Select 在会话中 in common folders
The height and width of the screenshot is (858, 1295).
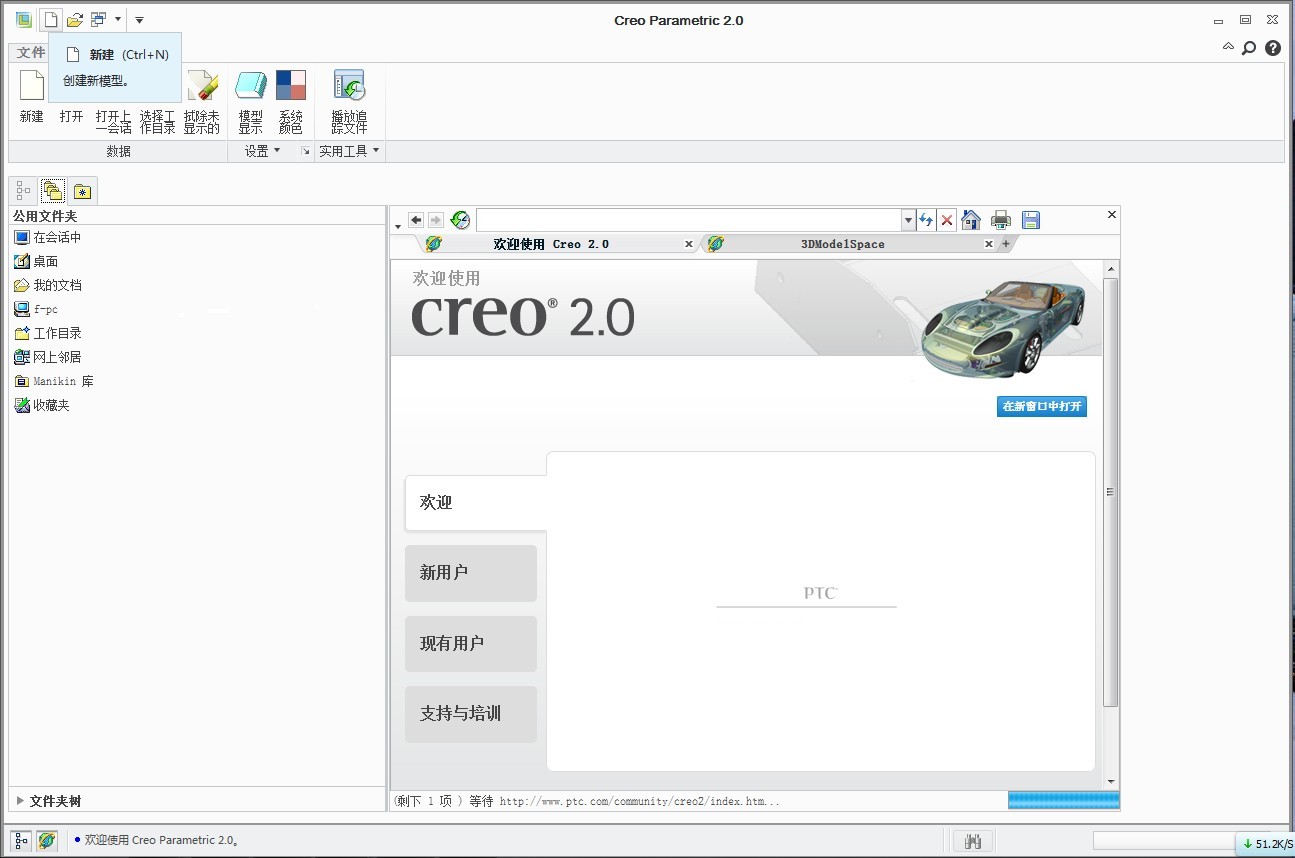click(x=48, y=237)
